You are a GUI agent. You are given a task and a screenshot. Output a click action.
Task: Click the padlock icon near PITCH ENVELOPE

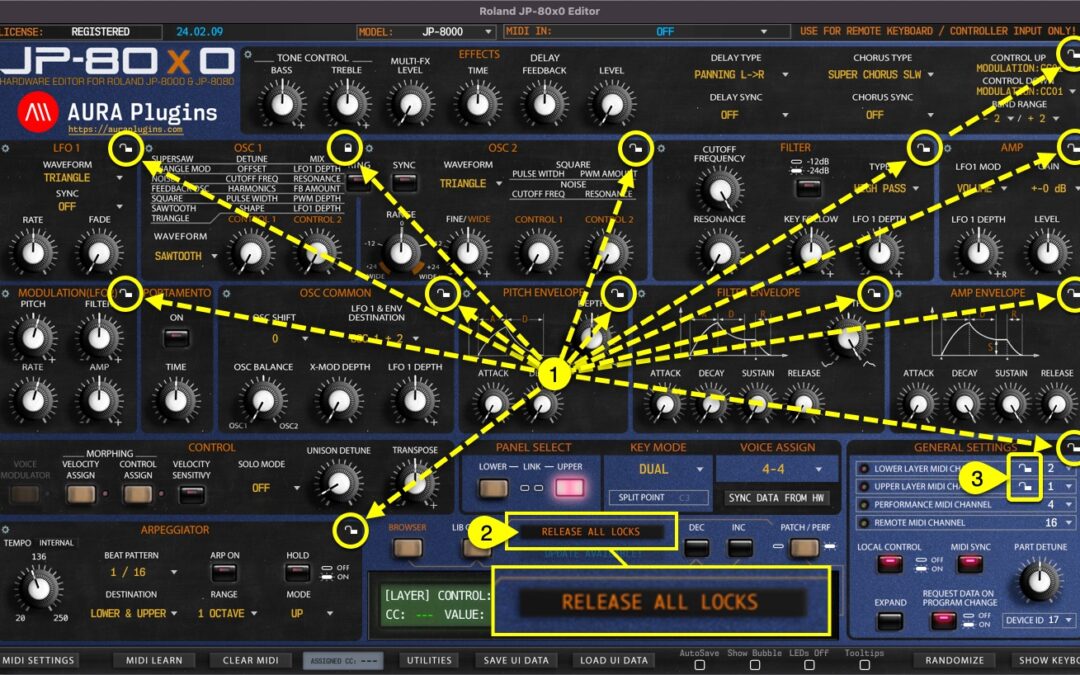point(618,294)
